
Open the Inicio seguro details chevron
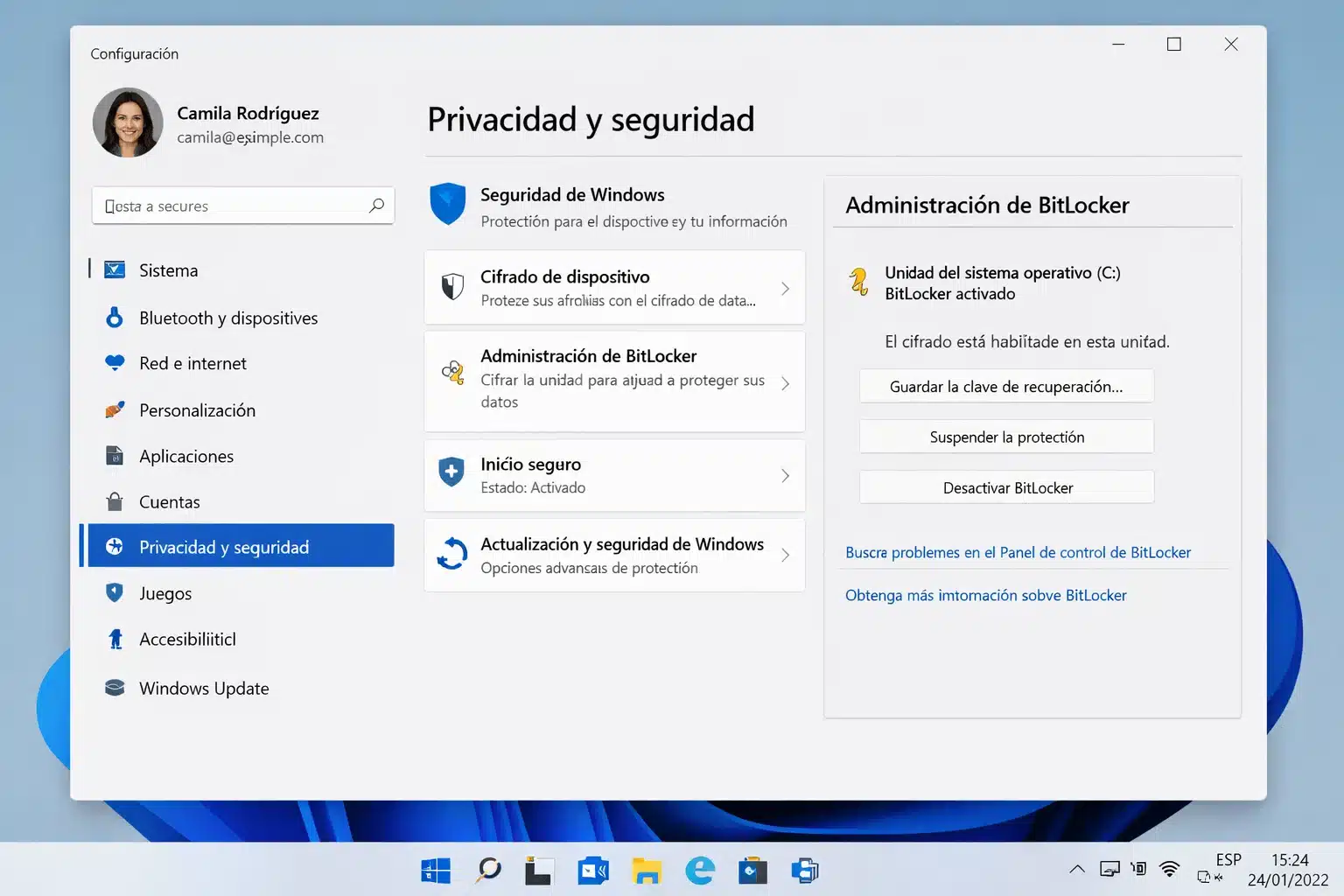click(x=786, y=475)
